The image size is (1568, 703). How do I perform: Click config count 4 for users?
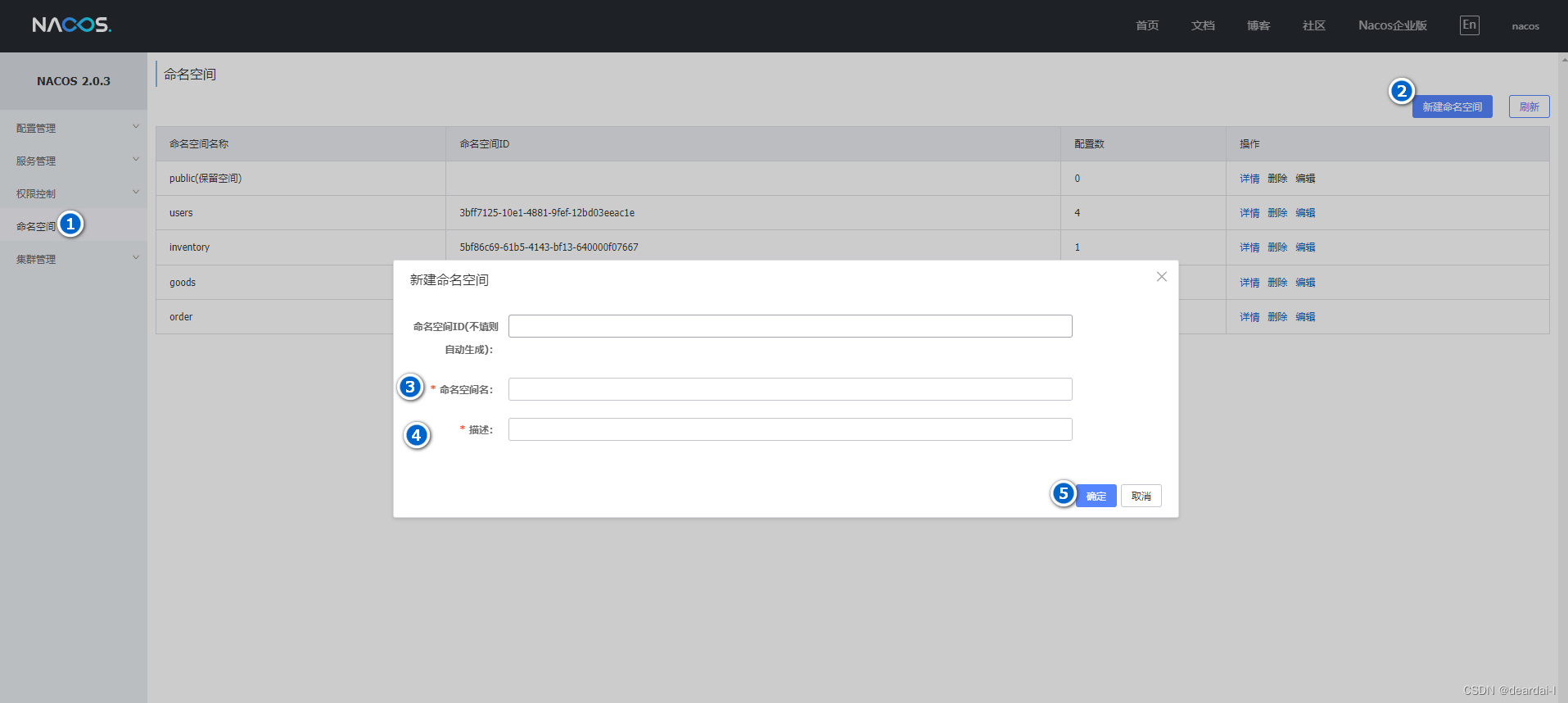point(1077,213)
